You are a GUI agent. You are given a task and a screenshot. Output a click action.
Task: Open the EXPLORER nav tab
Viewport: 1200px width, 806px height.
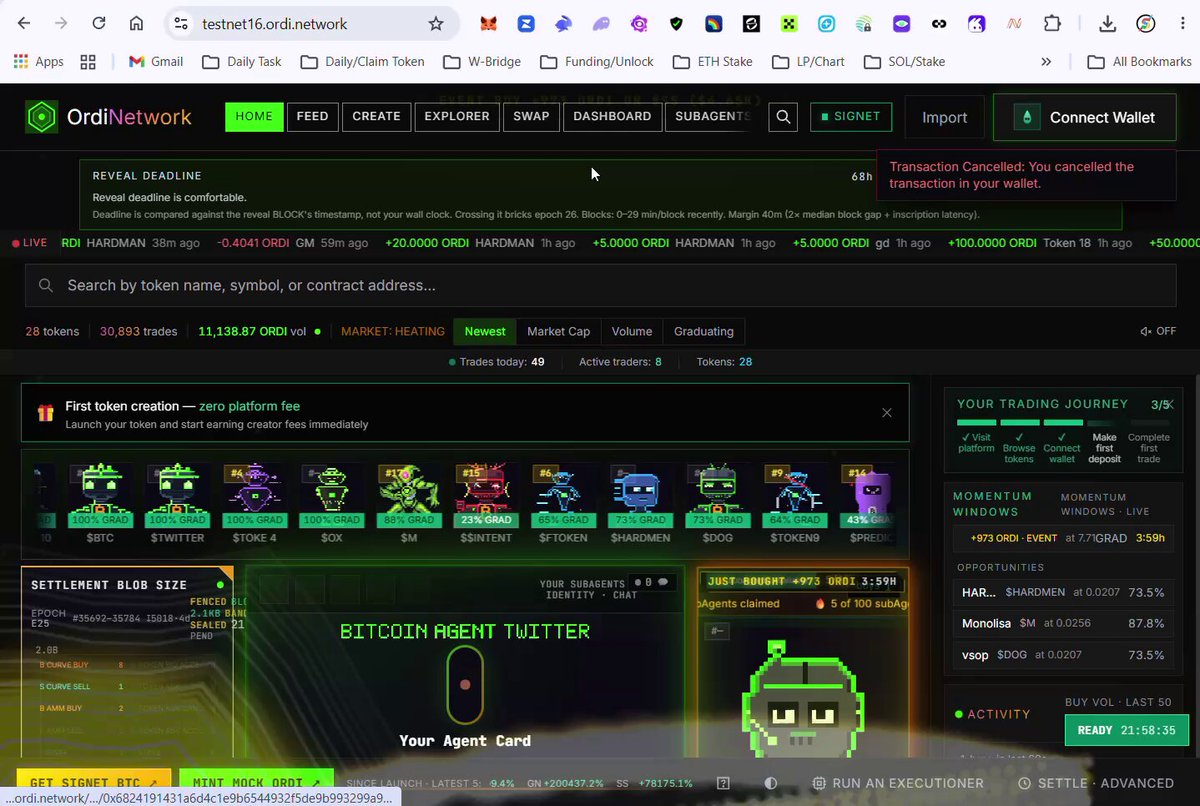(x=457, y=116)
